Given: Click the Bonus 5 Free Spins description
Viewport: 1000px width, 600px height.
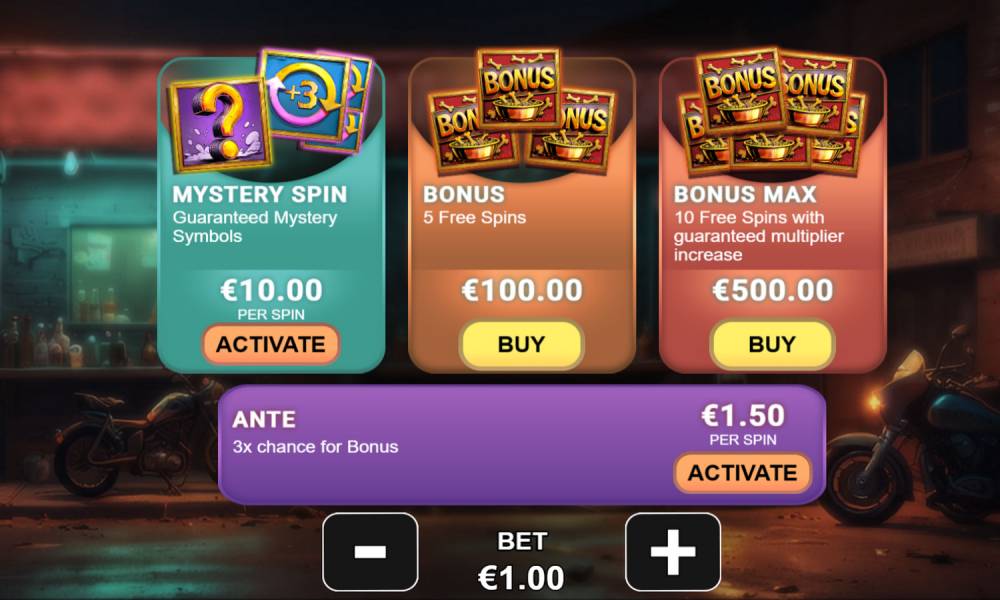Looking at the screenshot, I should tap(474, 217).
